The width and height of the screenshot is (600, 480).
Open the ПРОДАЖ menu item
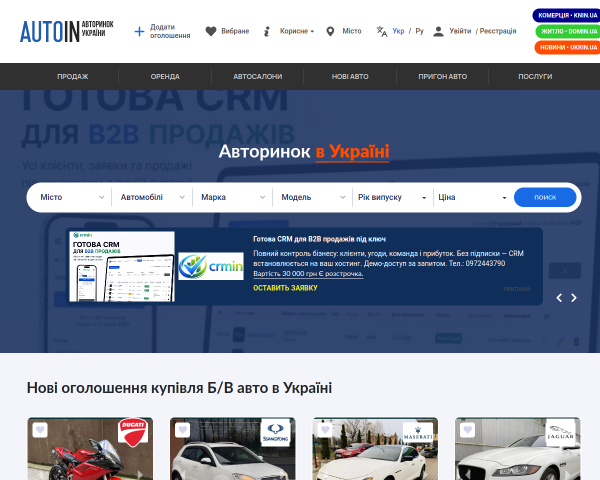(x=73, y=77)
